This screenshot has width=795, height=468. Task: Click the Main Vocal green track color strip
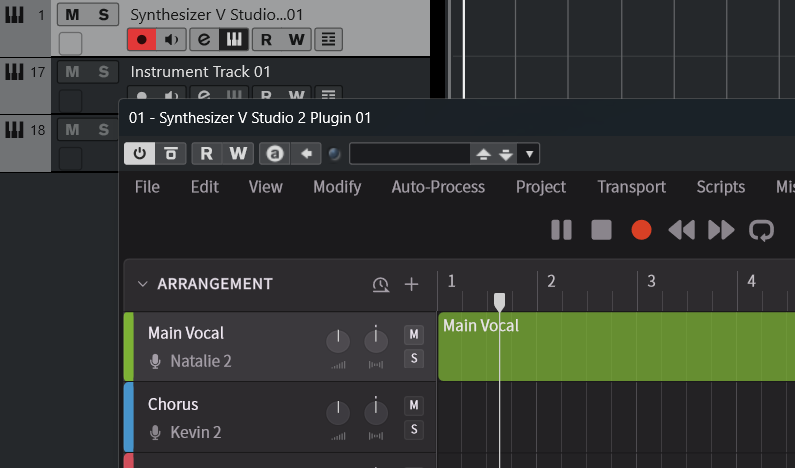click(x=129, y=347)
